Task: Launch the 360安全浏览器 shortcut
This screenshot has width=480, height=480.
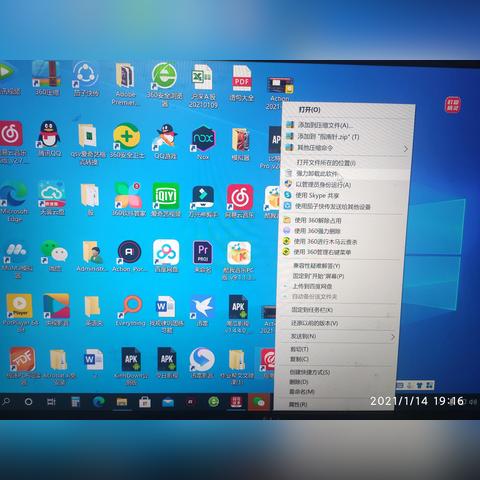Action: [164, 76]
